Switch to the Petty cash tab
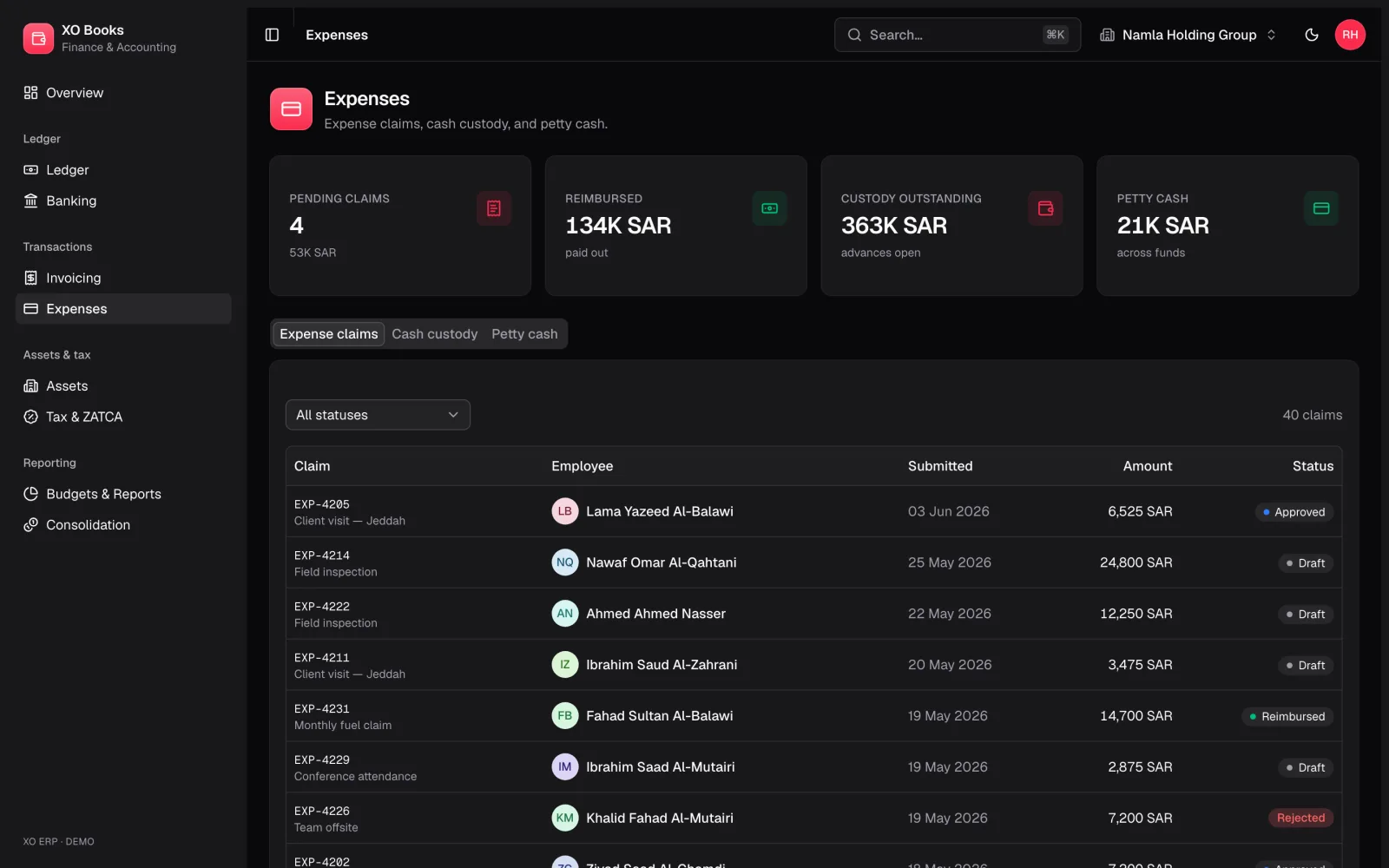This screenshot has width=1389, height=868. pyautogui.click(x=524, y=334)
